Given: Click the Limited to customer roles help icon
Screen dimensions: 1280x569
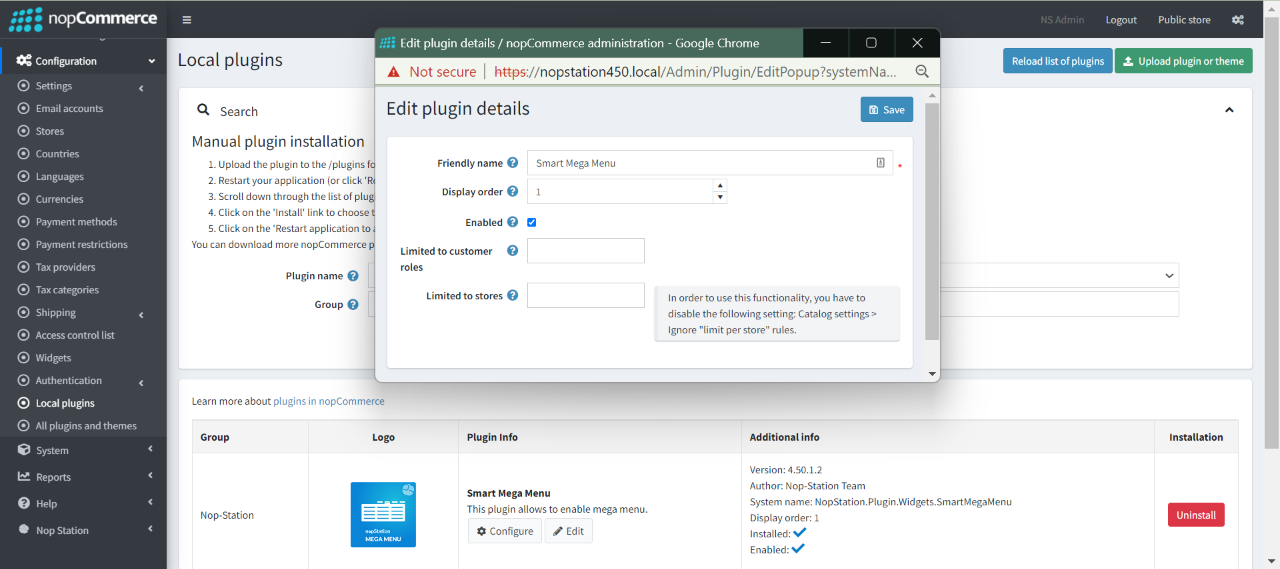Looking at the screenshot, I should [x=512, y=251].
